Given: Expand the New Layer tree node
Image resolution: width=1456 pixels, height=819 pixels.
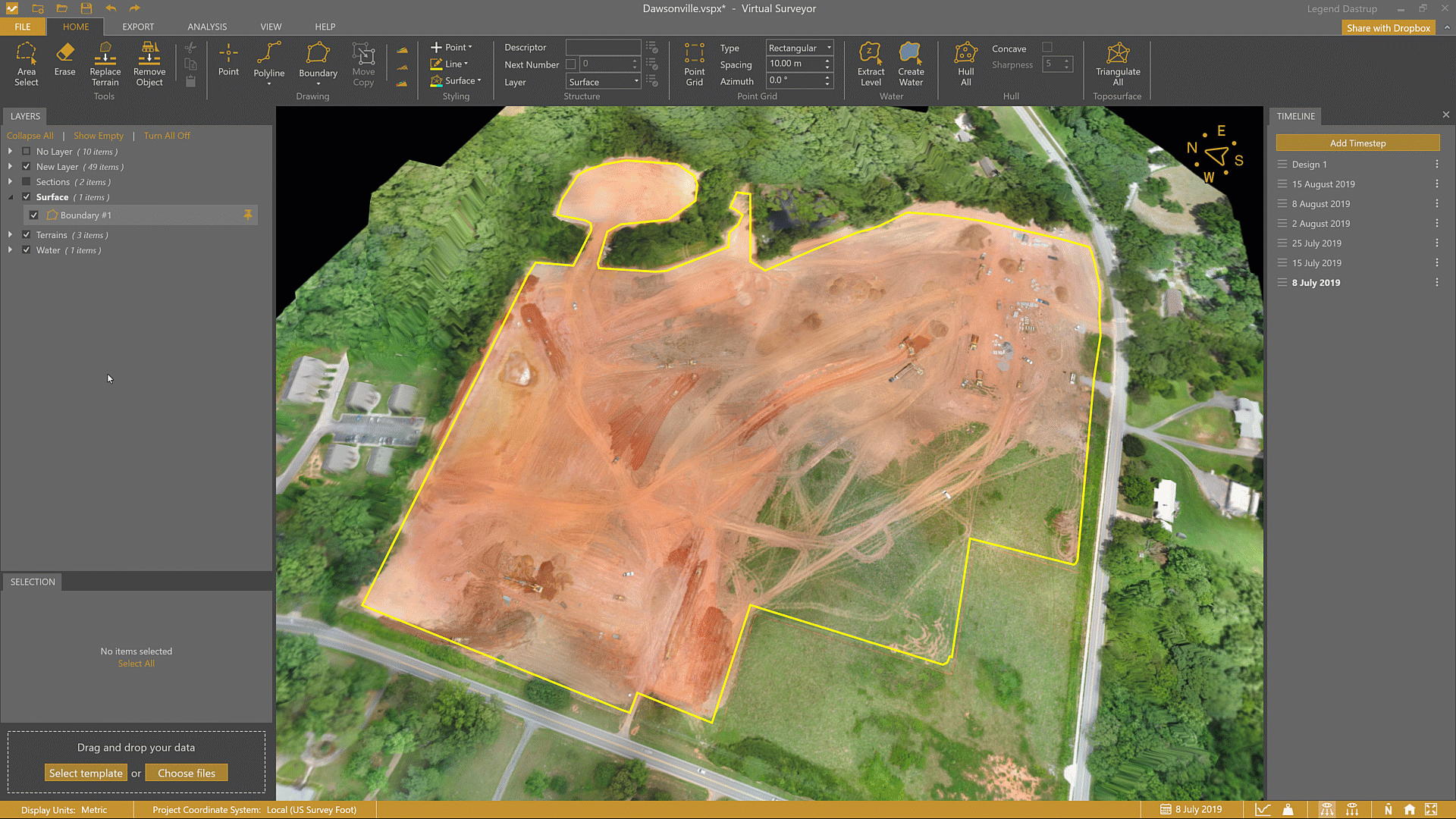Looking at the screenshot, I should tap(10, 167).
